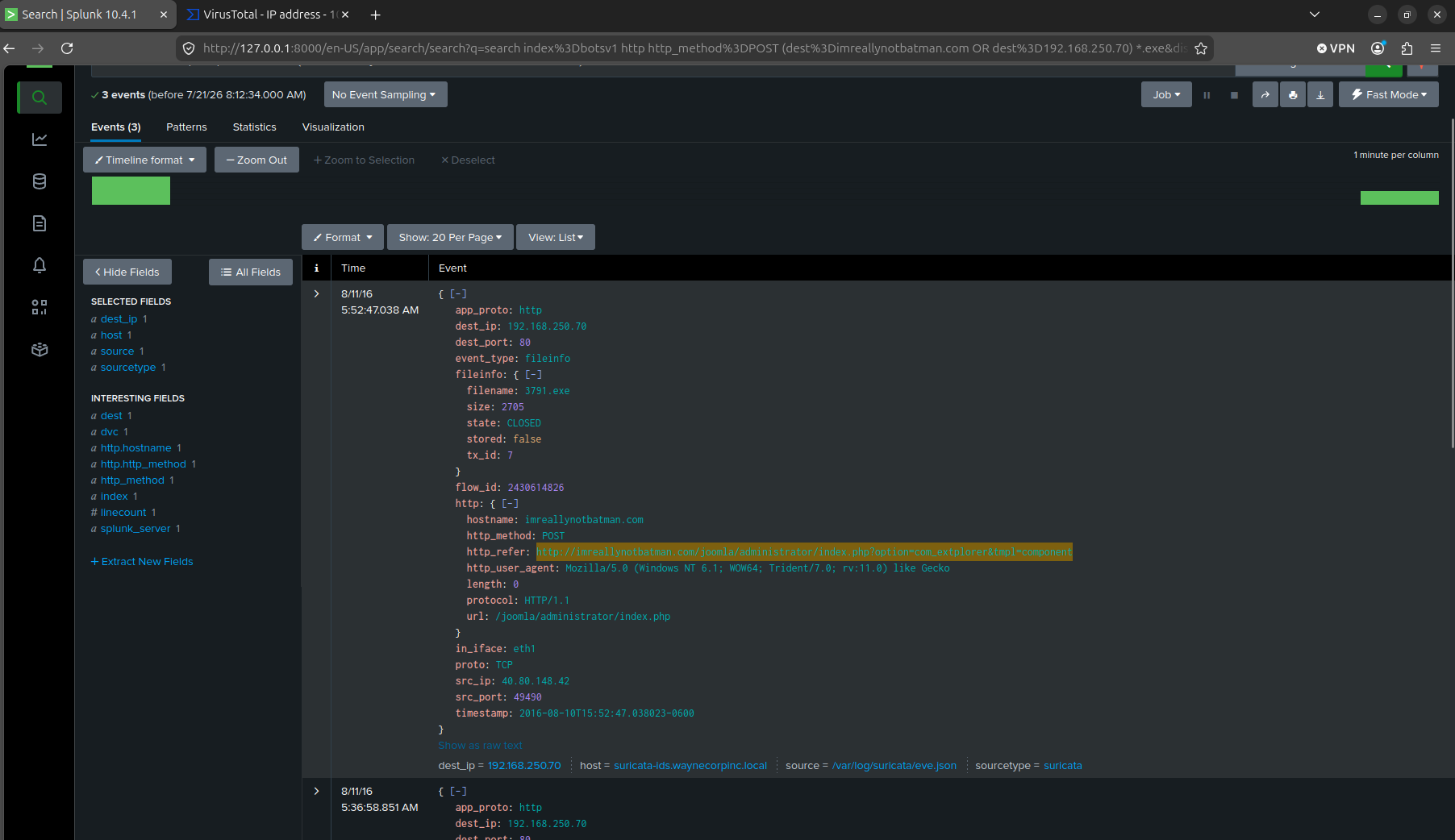Click src_ip value 40.80.148.42
The image size is (1455, 840).
point(536,681)
